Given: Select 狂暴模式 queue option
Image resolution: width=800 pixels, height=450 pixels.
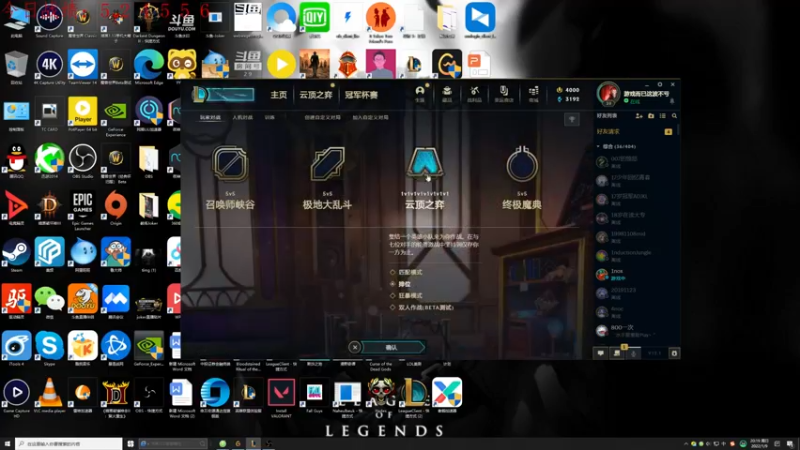Looking at the screenshot, I should [x=407, y=296].
